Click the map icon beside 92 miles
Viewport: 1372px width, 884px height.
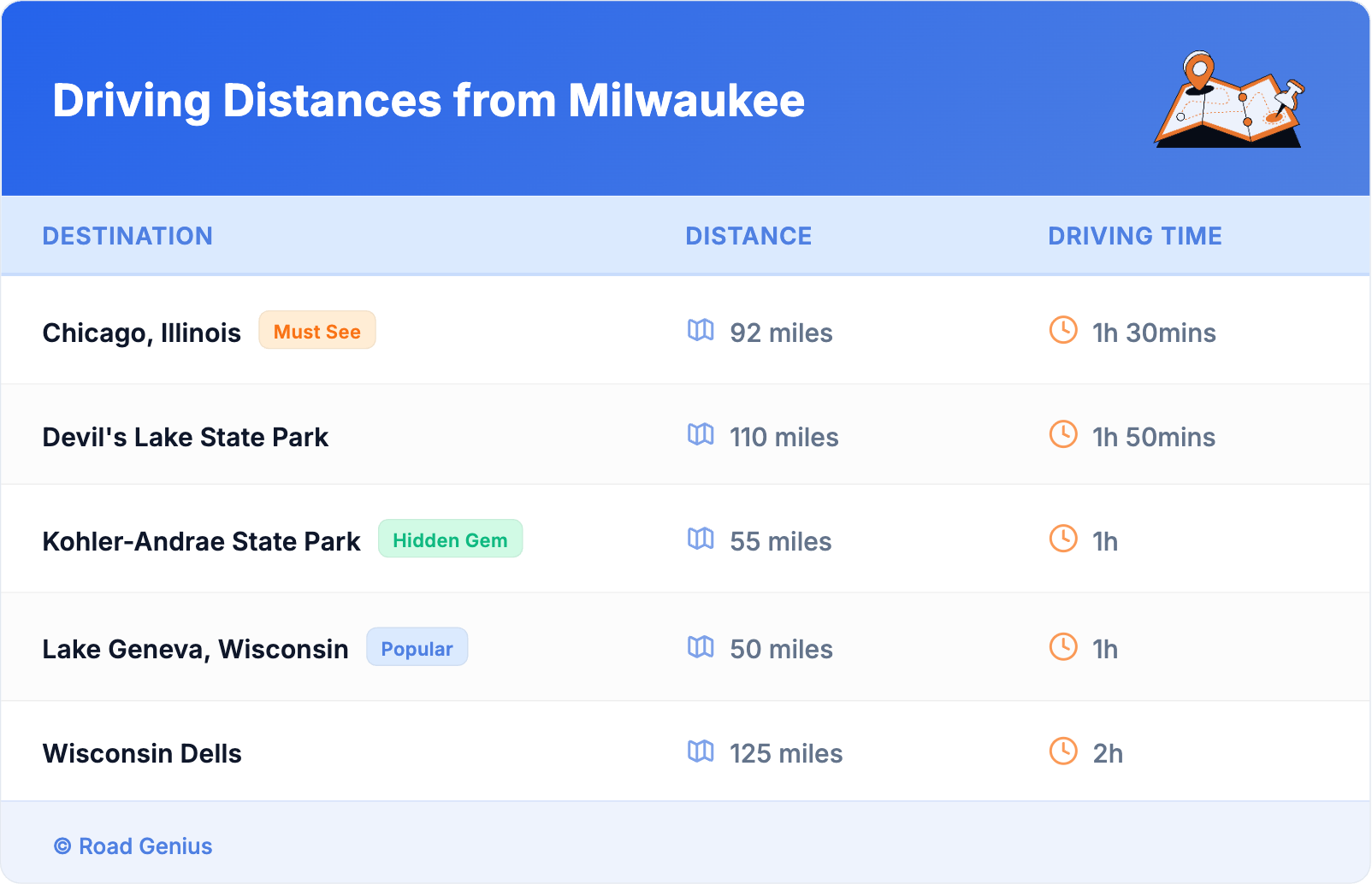[701, 330]
